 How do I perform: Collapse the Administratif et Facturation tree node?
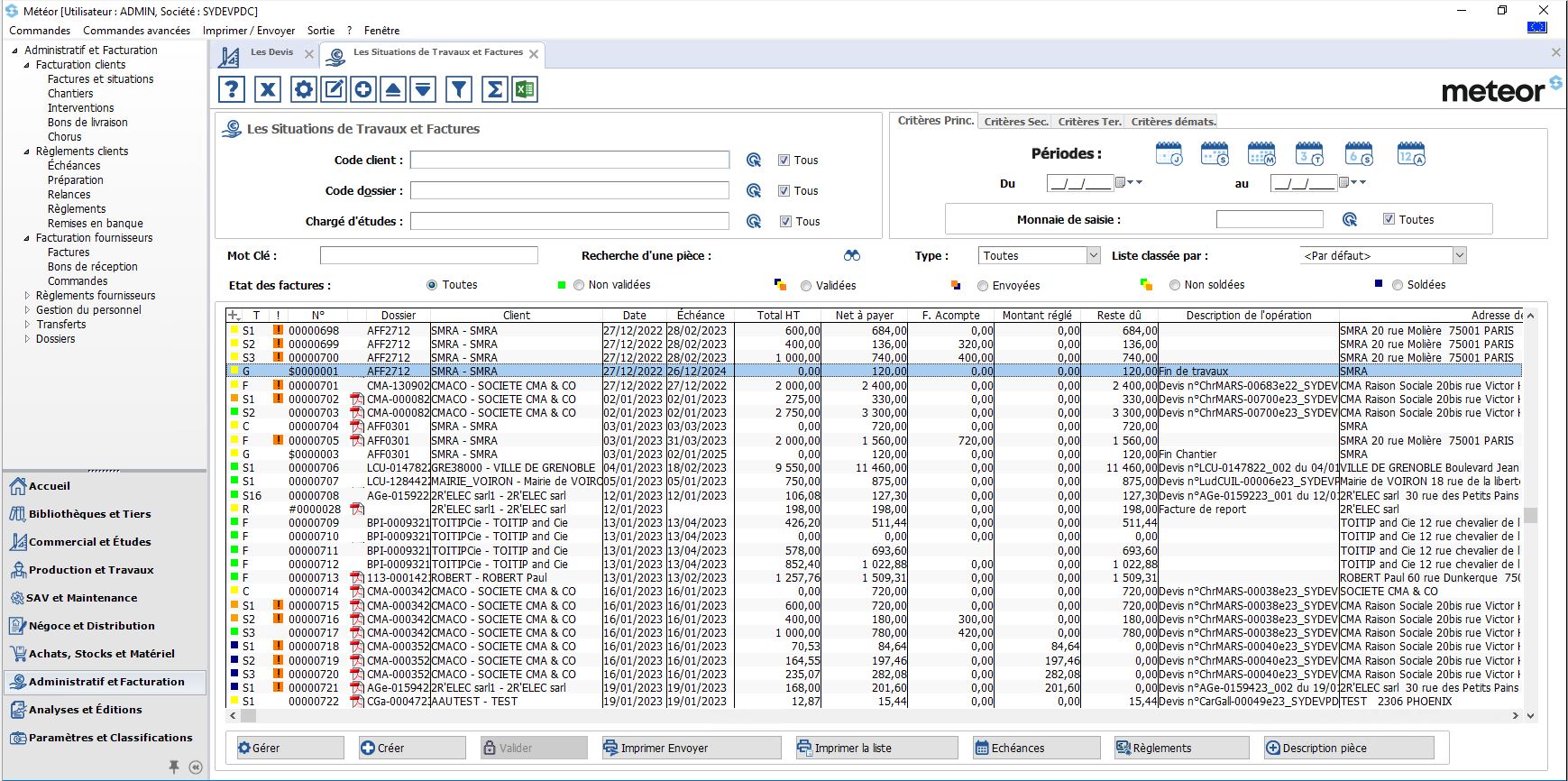tap(14, 51)
